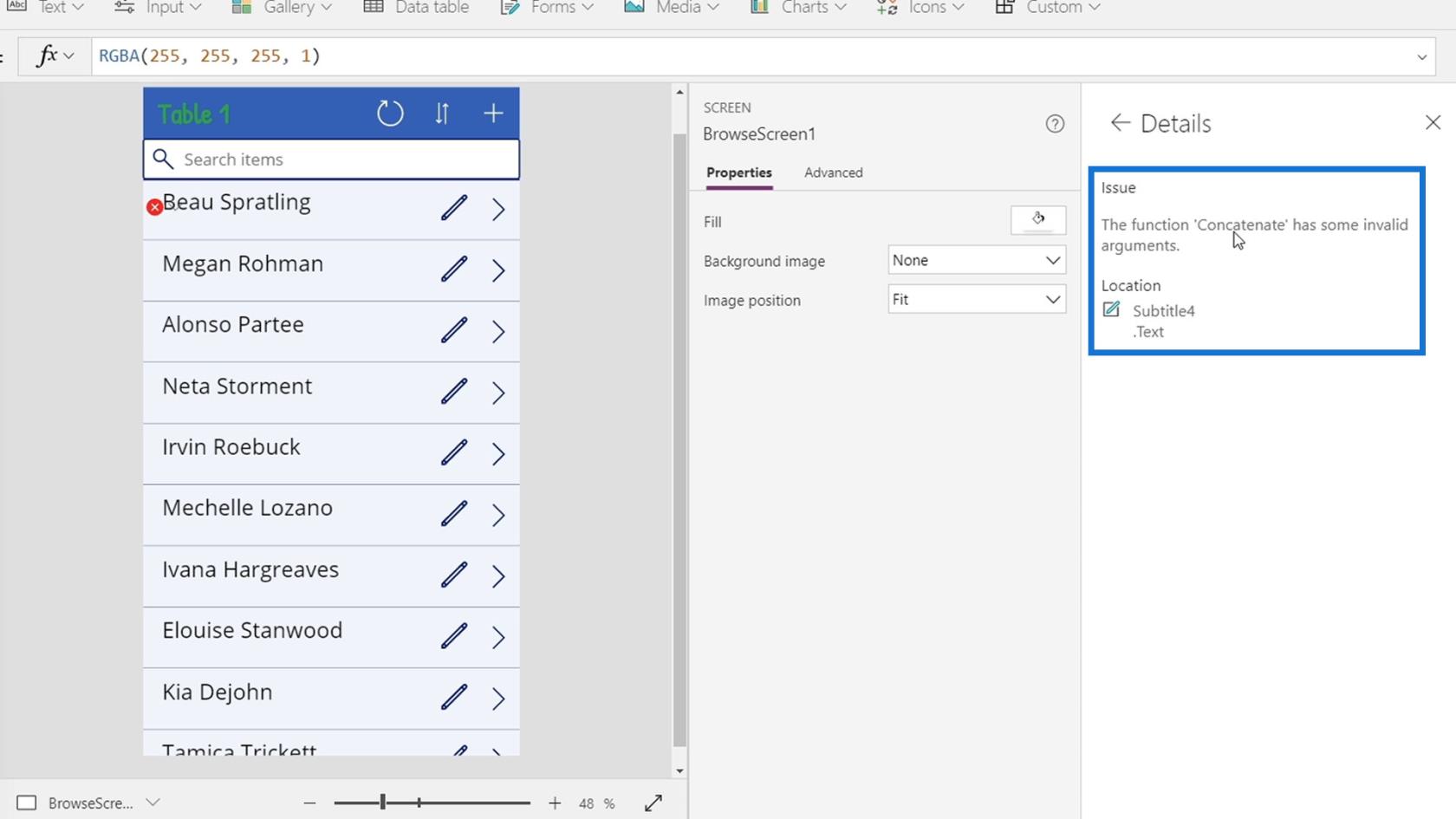Click the red error icon next to Beau Spratling
Viewport: 1456px width, 819px height.
[154, 207]
